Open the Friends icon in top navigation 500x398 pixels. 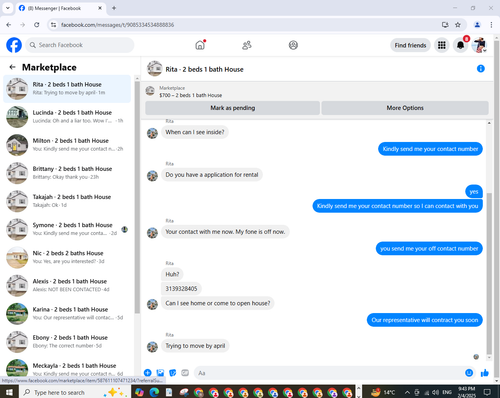coord(247,45)
